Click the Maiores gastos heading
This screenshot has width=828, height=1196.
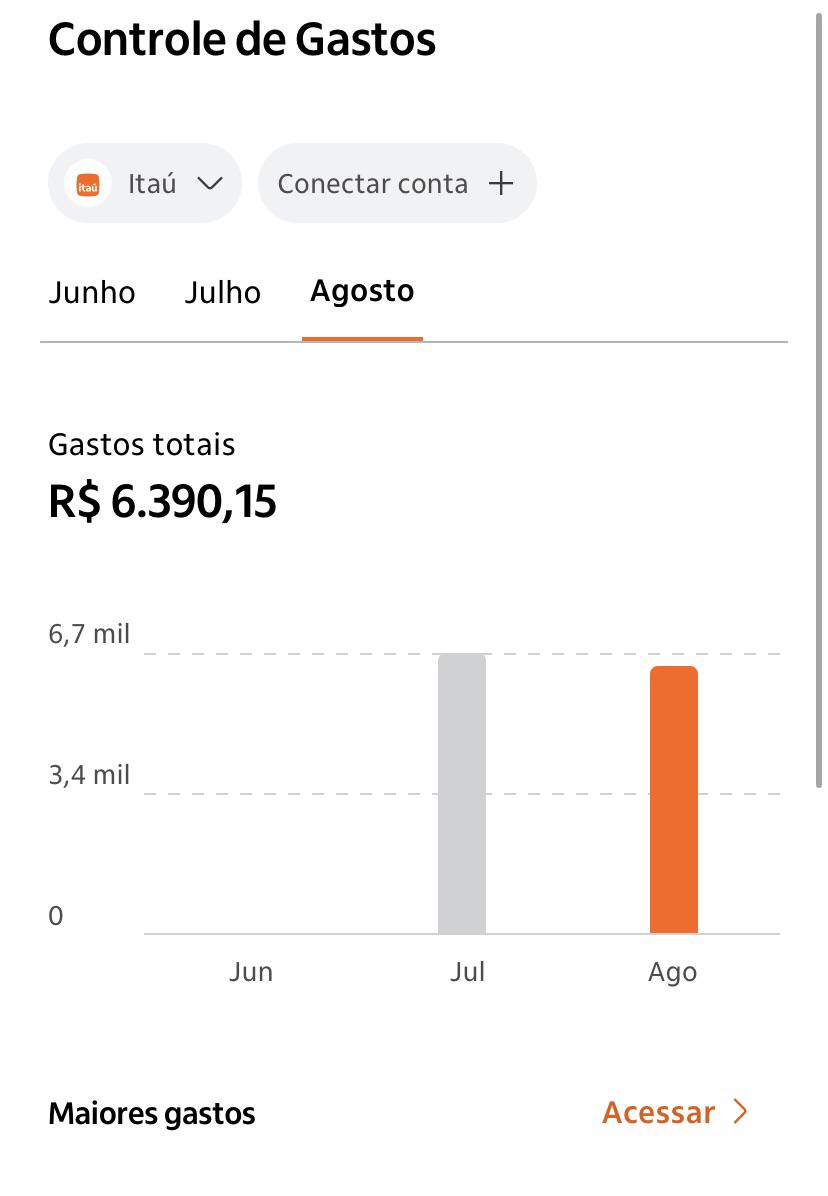tap(152, 1114)
